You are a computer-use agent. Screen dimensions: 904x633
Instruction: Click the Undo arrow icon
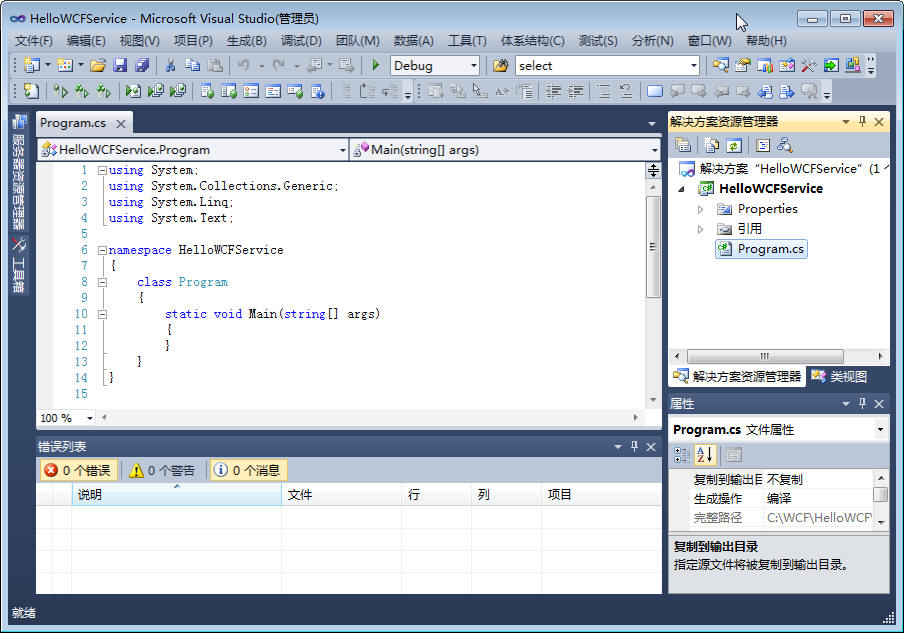coord(244,66)
